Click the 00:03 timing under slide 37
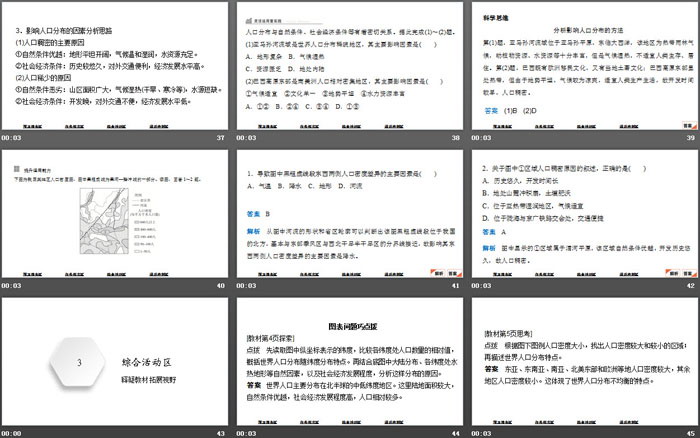This screenshot has width=700, height=438. click(x=11, y=138)
